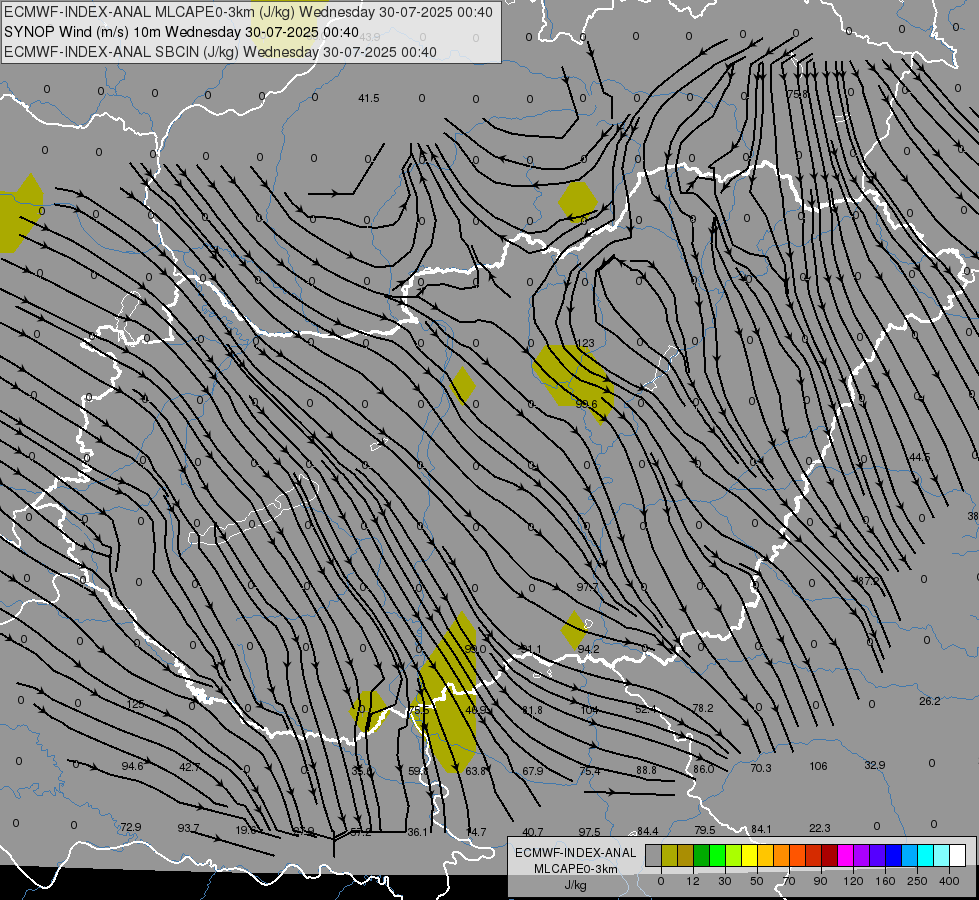Click the map value 52.4
Image resolution: width=979 pixels, height=900 pixels.
point(646,709)
